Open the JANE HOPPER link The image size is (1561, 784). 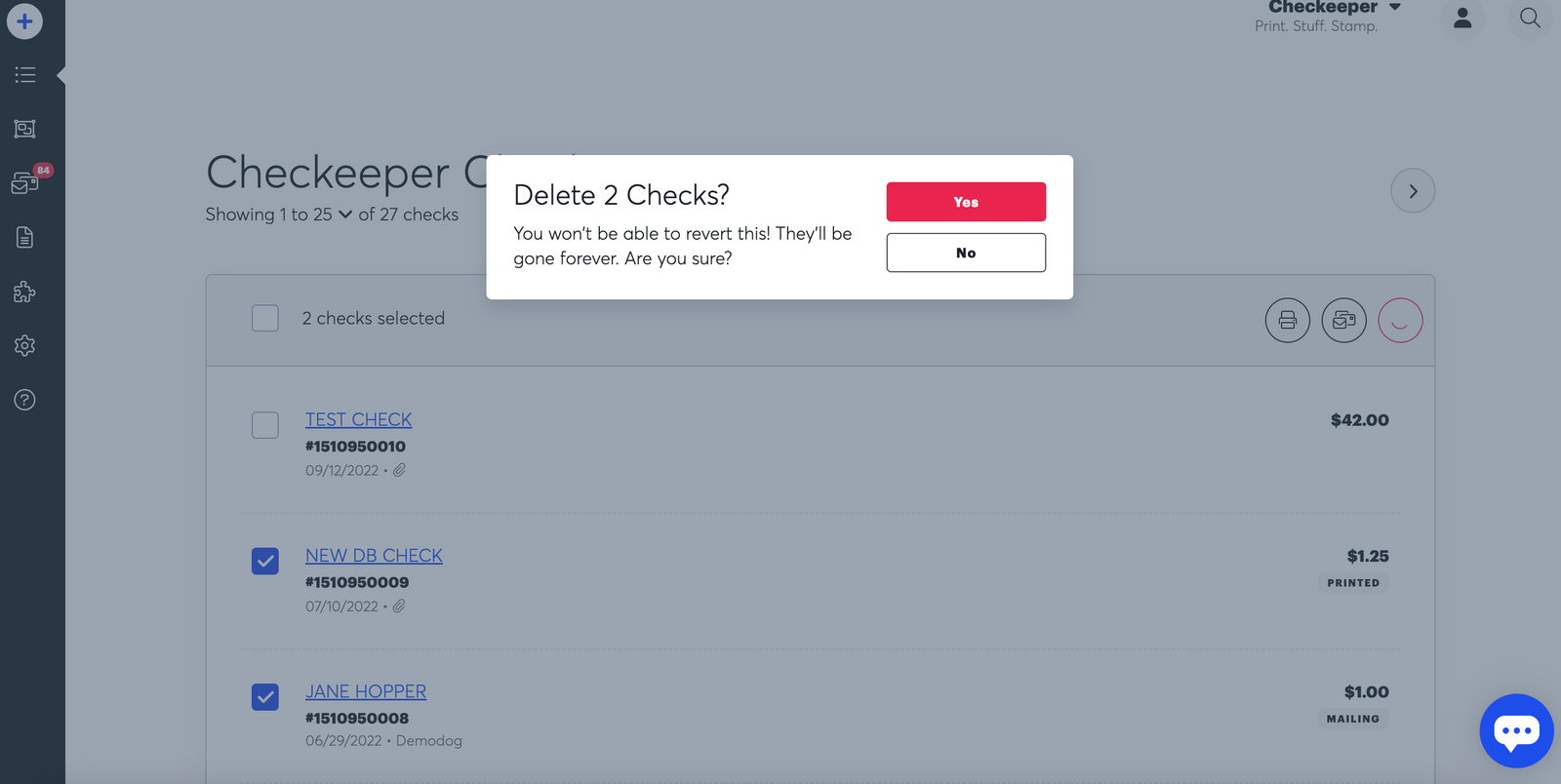click(366, 691)
